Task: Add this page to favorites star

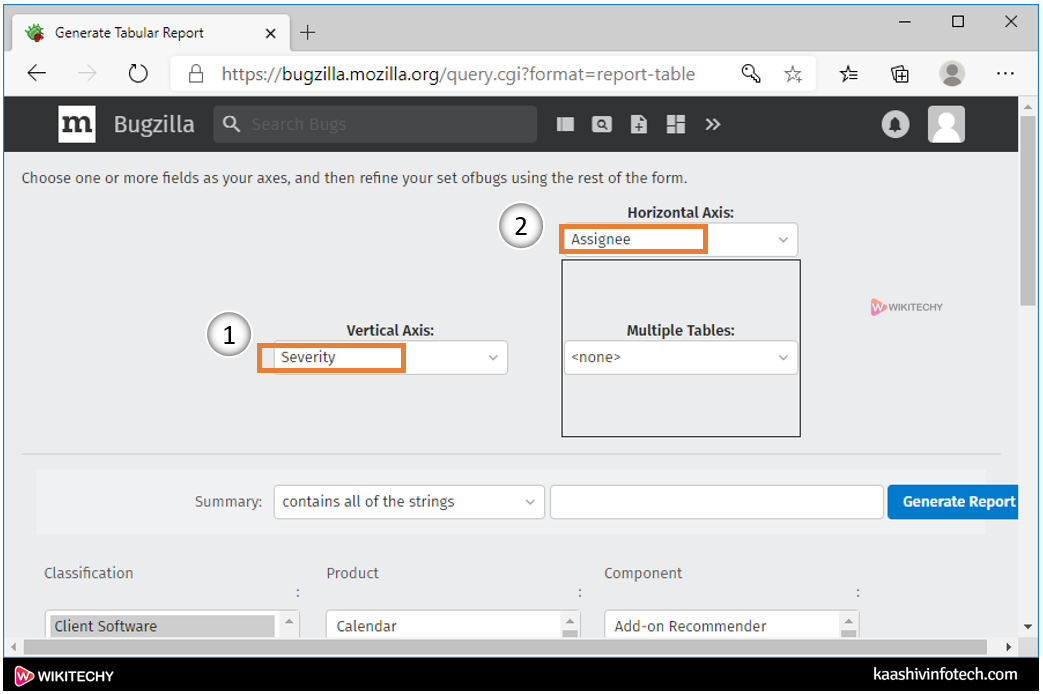Action: click(x=793, y=74)
